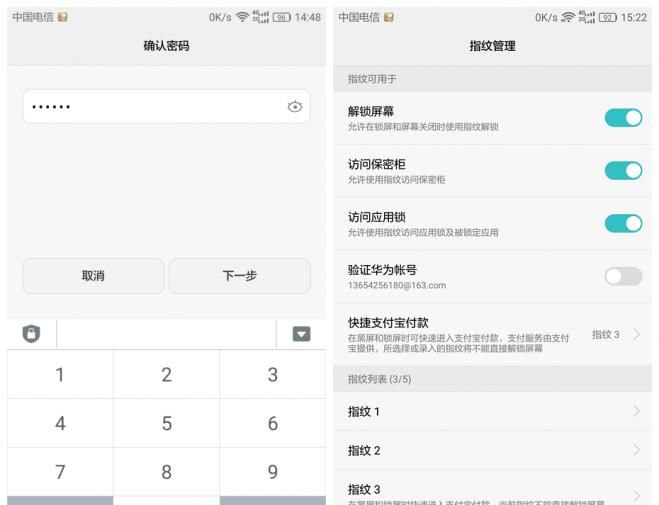This screenshot has height=505, width=659.
Task: Tap the 下一步 next button
Action: tap(240, 276)
